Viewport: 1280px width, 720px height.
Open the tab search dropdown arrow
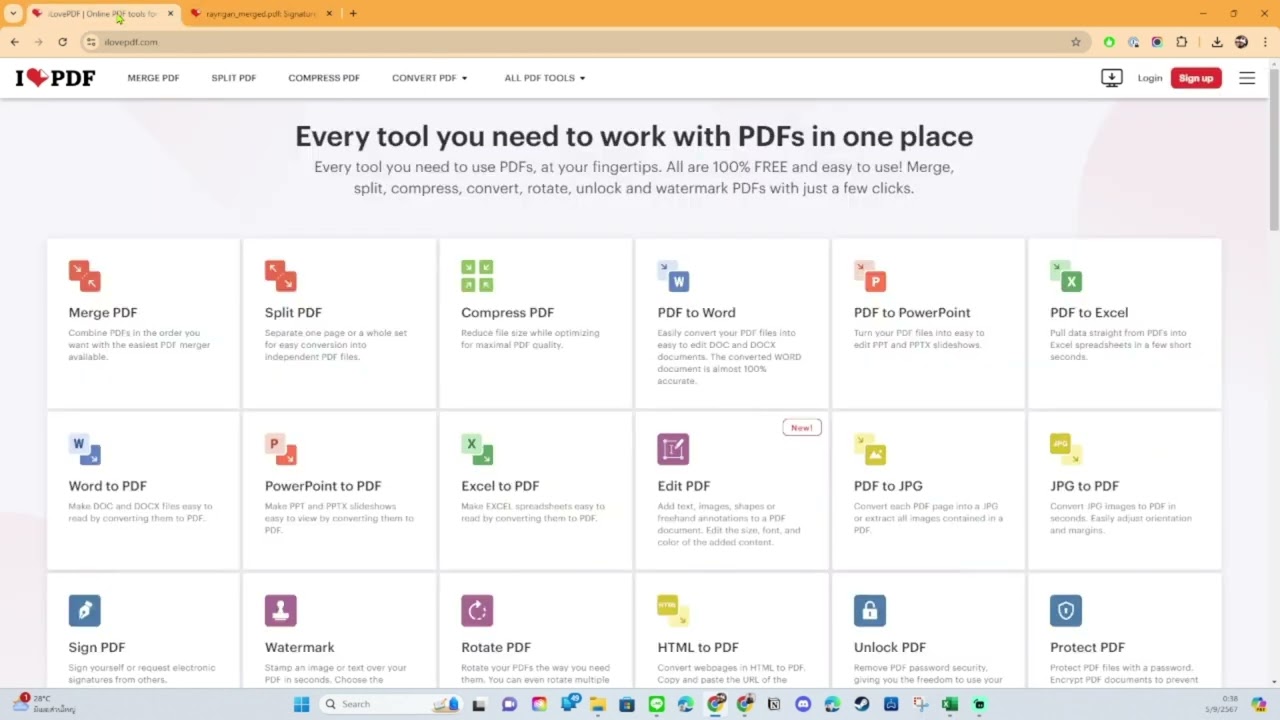click(13, 14)
